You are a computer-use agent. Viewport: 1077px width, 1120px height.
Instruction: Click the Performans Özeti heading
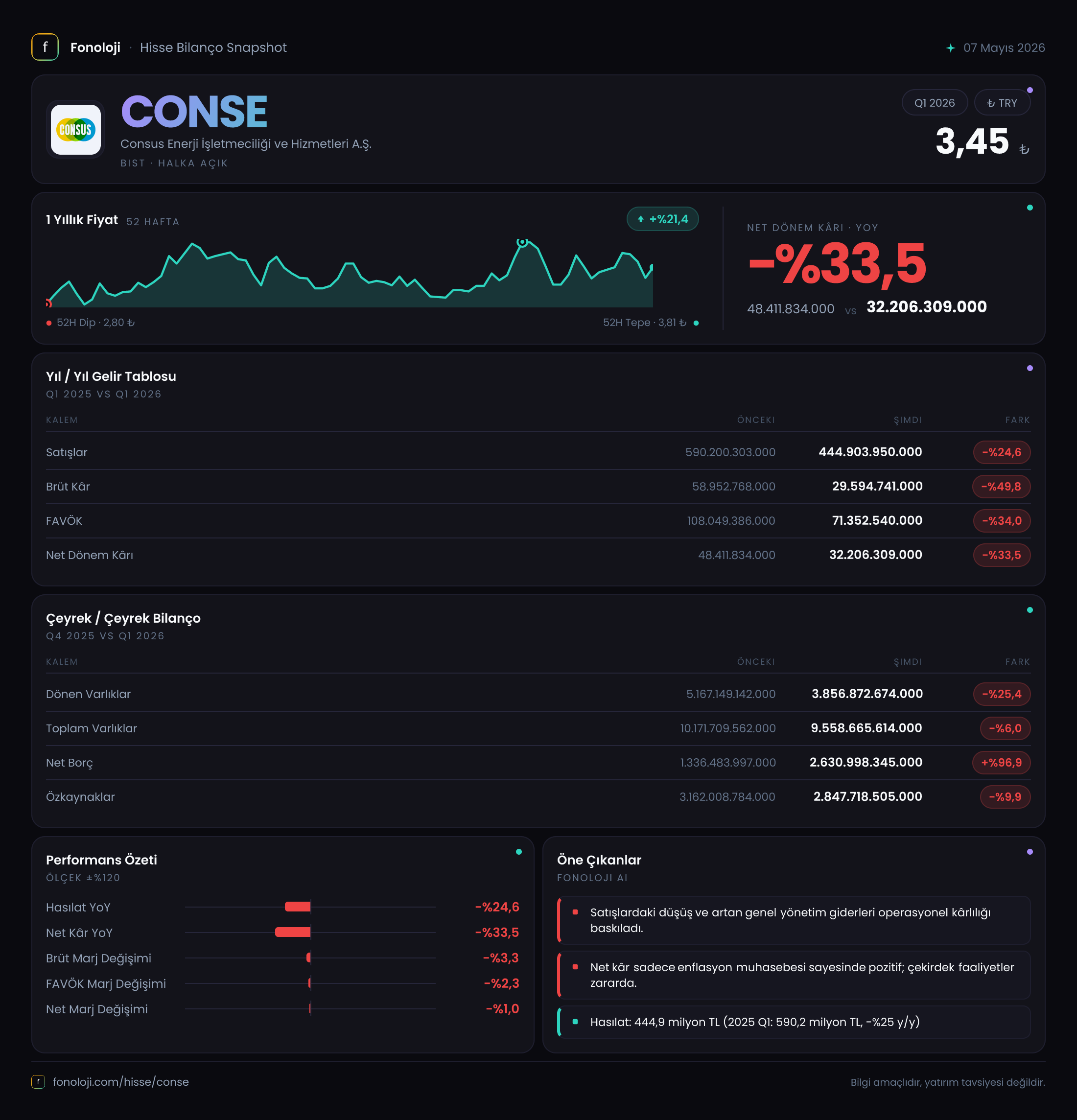pos(101,860)
